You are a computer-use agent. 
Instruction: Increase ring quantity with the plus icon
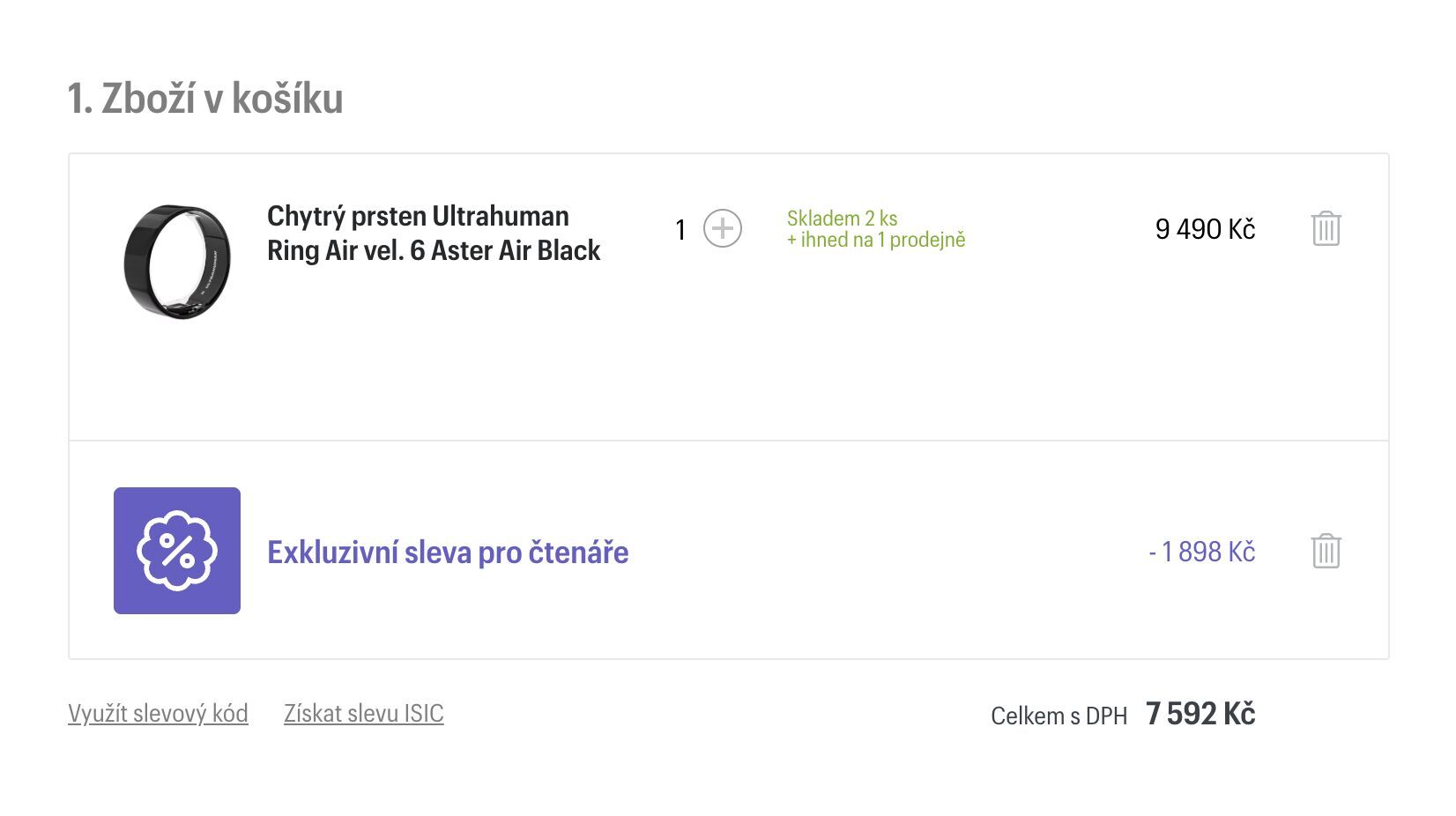pyautogui.click(x=722, y=229)
